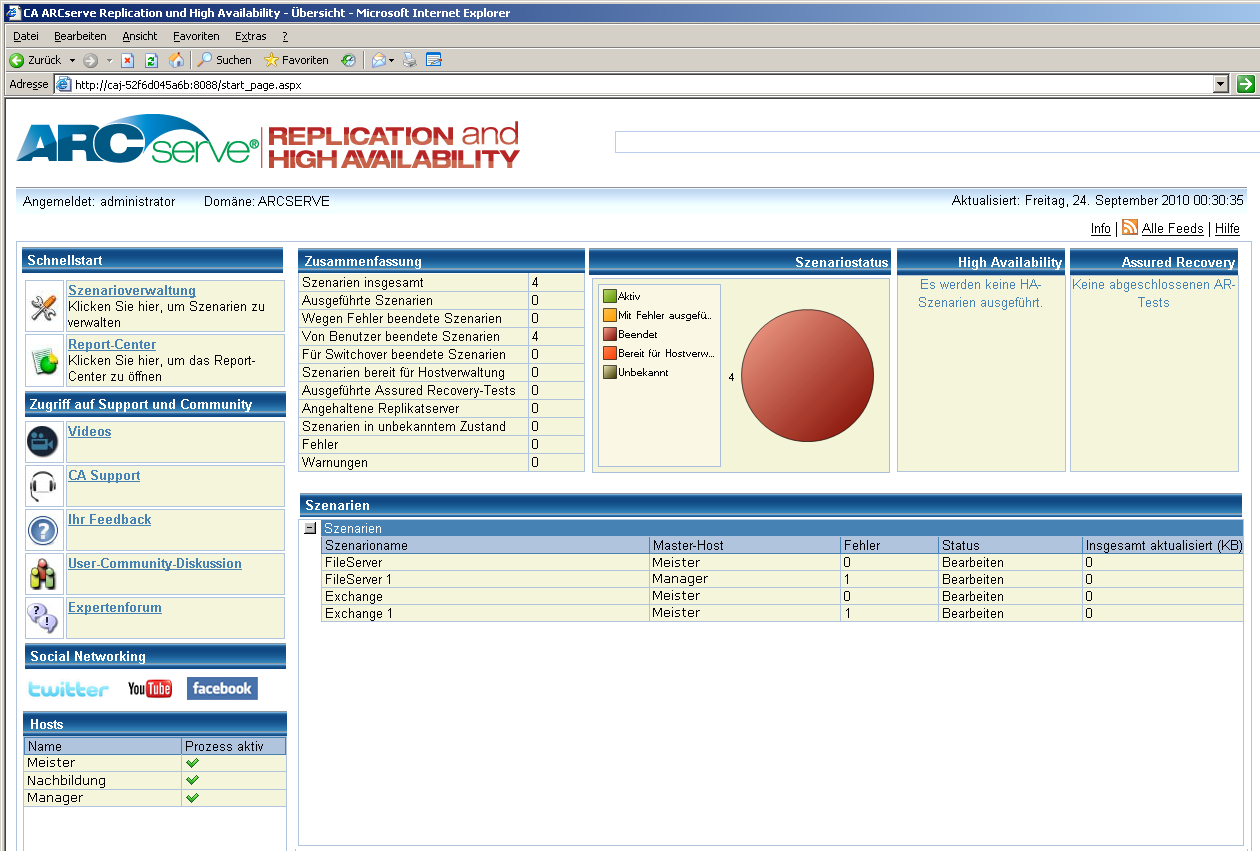Click the Ihr Feedback question mark icon

tap(43, 530)
